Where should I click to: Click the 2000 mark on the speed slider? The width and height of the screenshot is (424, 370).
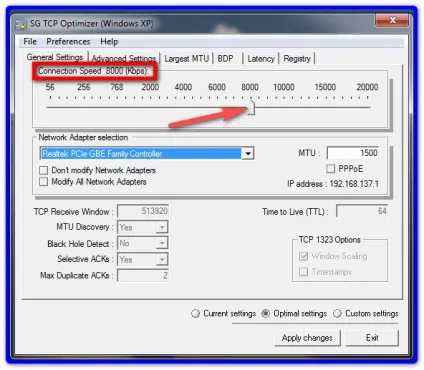pyautogui.click(x=150, y=87)
